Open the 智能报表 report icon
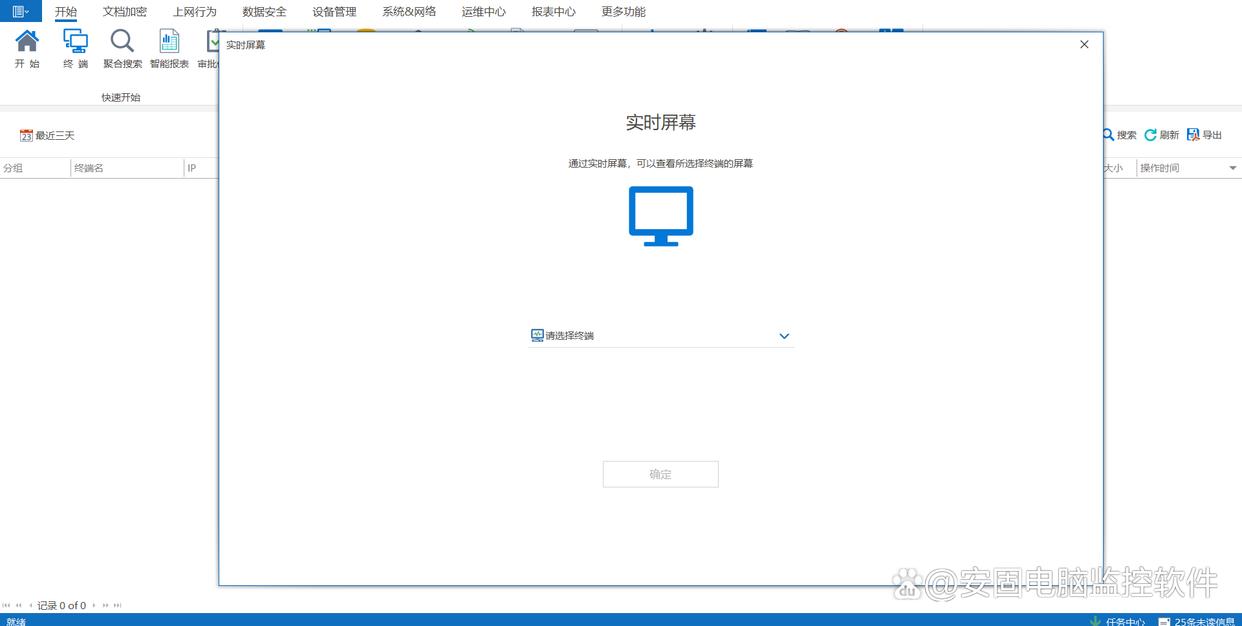 point(169,49)
